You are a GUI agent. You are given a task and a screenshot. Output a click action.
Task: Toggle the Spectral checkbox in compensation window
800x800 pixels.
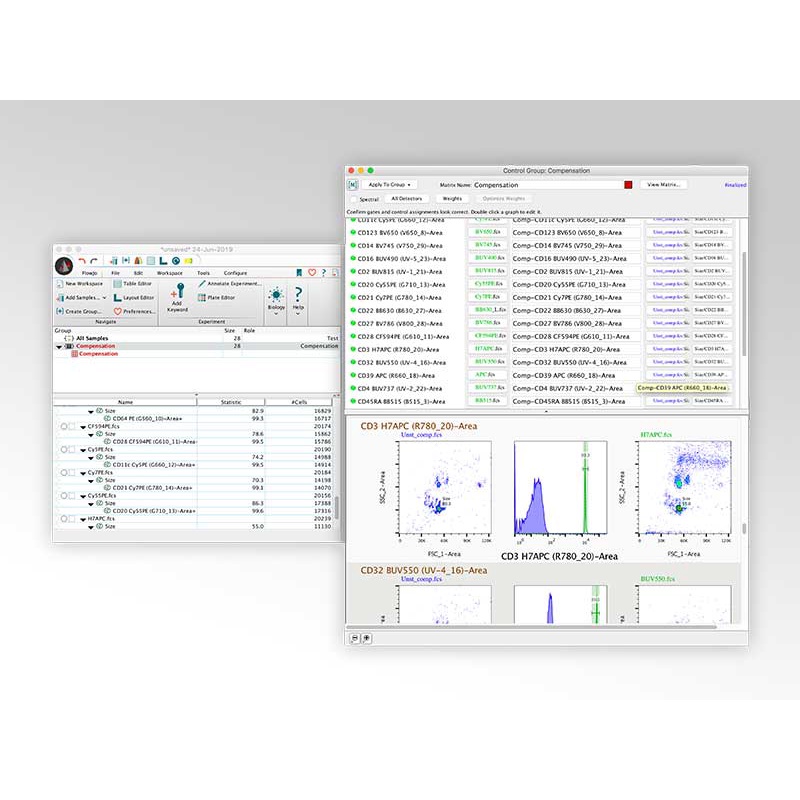[353, 199]
